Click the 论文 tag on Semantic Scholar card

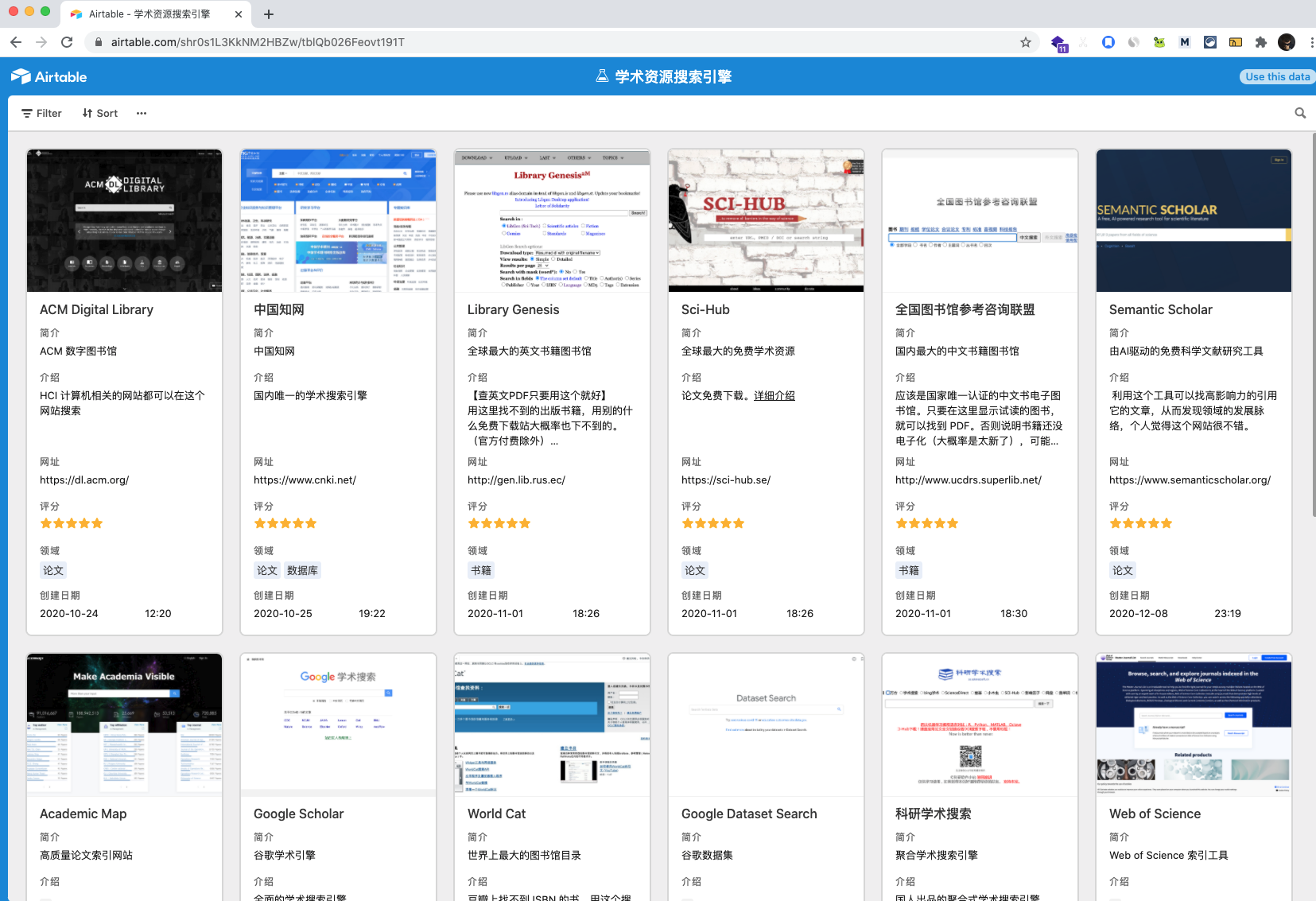[x=1123, y=570]
